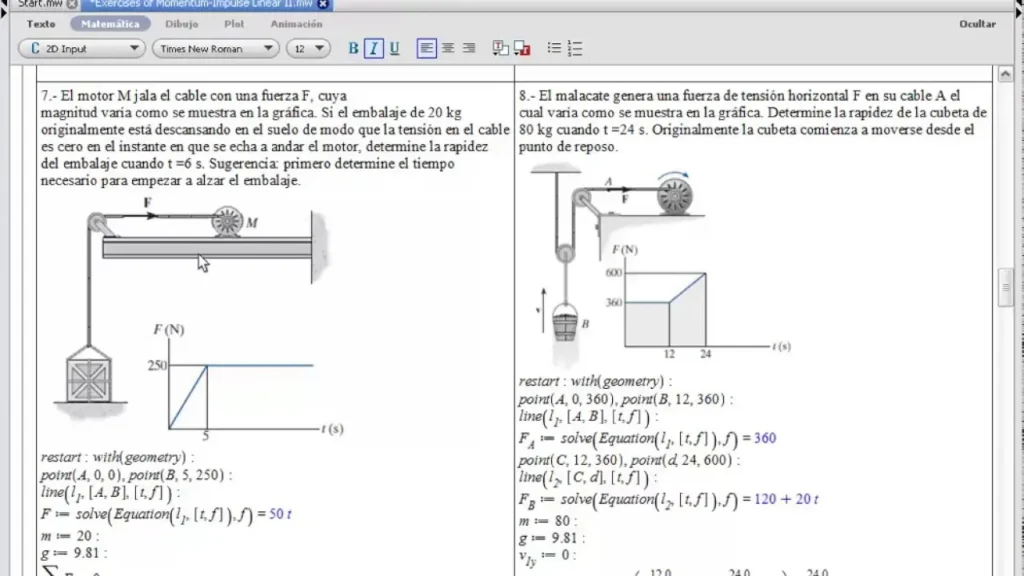Apply bulleted list formatting
Viewport: 1024px width, 576px height.
(x=554, y=48)
